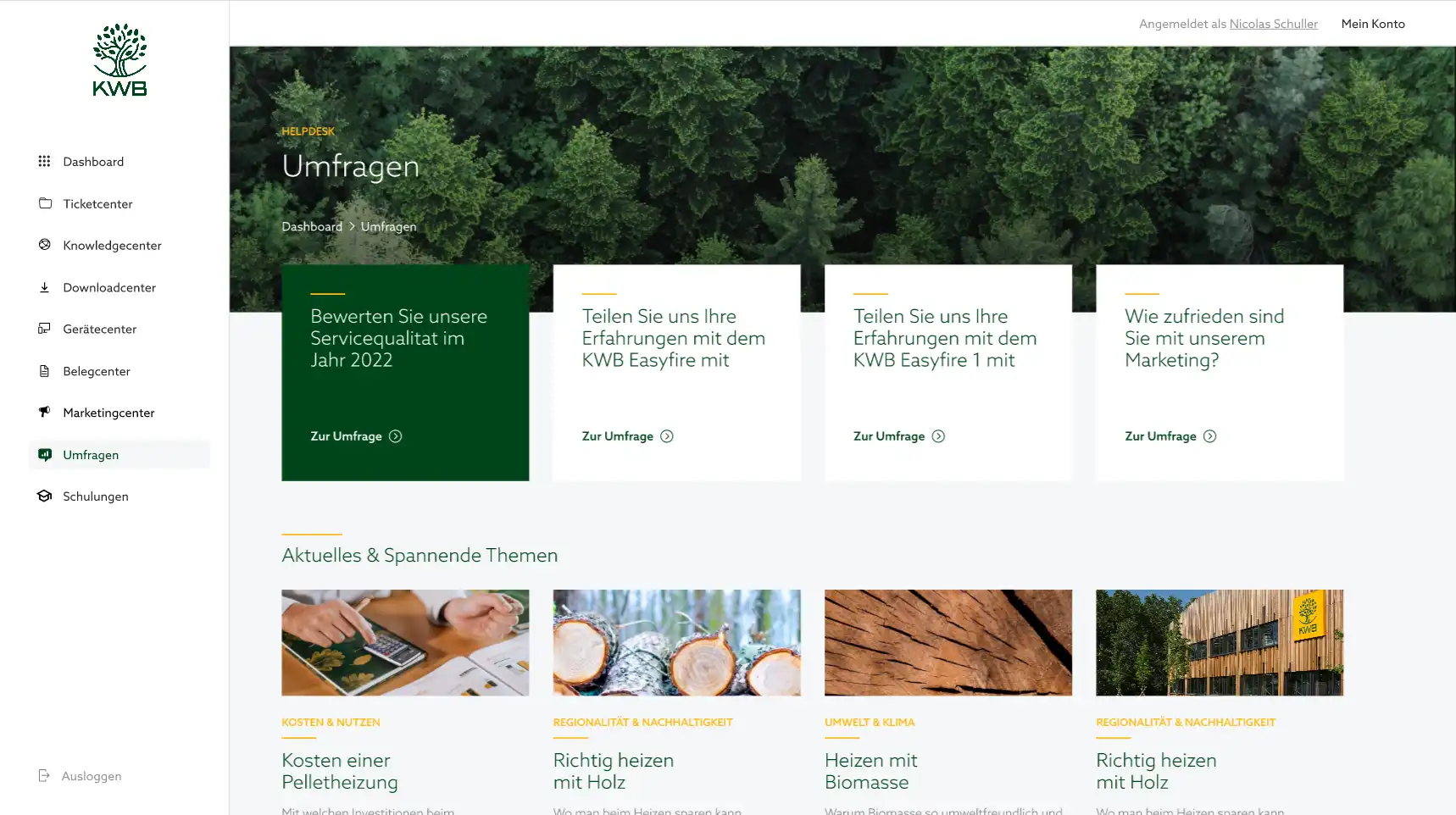Open the Heizen mit Biomasse article title
1456x815 pixels.
871,771
